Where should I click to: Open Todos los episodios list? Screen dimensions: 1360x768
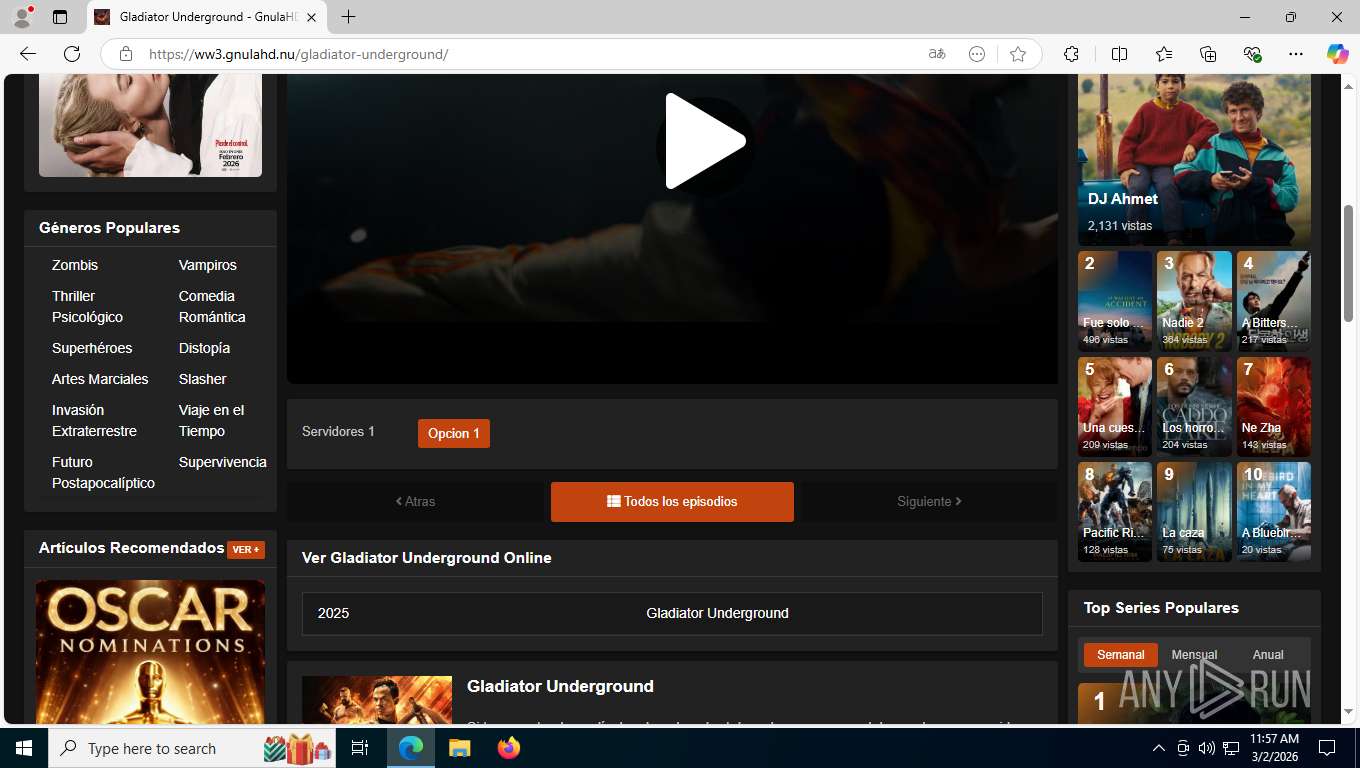click(672, 501)
